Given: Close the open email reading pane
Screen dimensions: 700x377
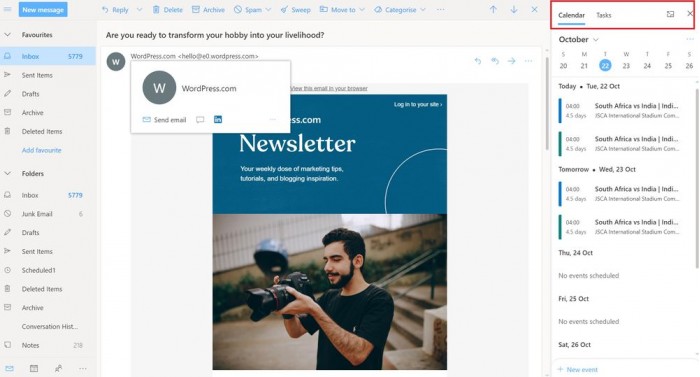Looking at the screenshot, I should tap(534, 9).
